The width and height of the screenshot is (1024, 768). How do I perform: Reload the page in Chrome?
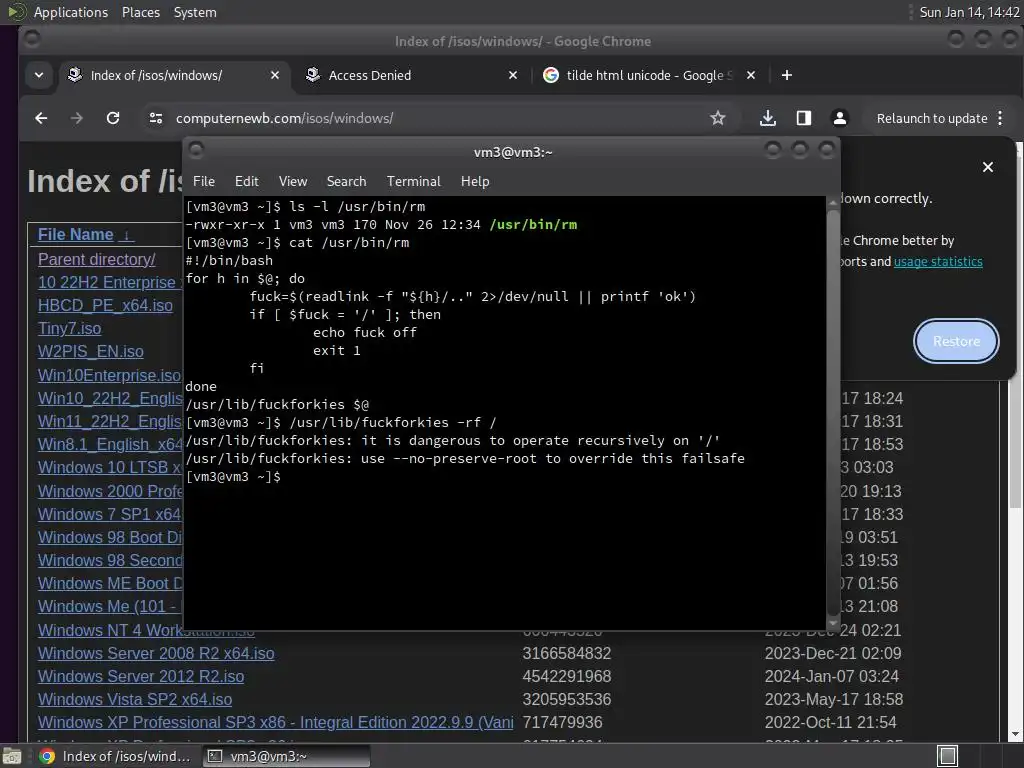pos(113,118)
